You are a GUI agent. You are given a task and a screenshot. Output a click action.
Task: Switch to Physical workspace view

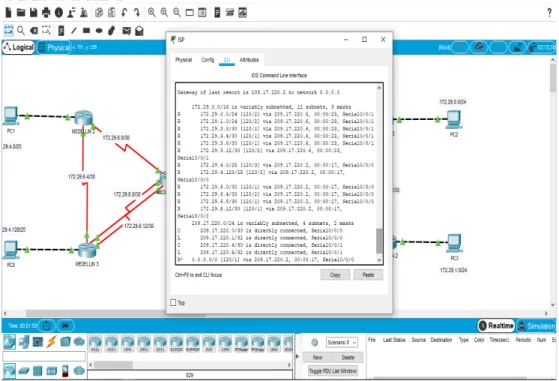(54, 47)
